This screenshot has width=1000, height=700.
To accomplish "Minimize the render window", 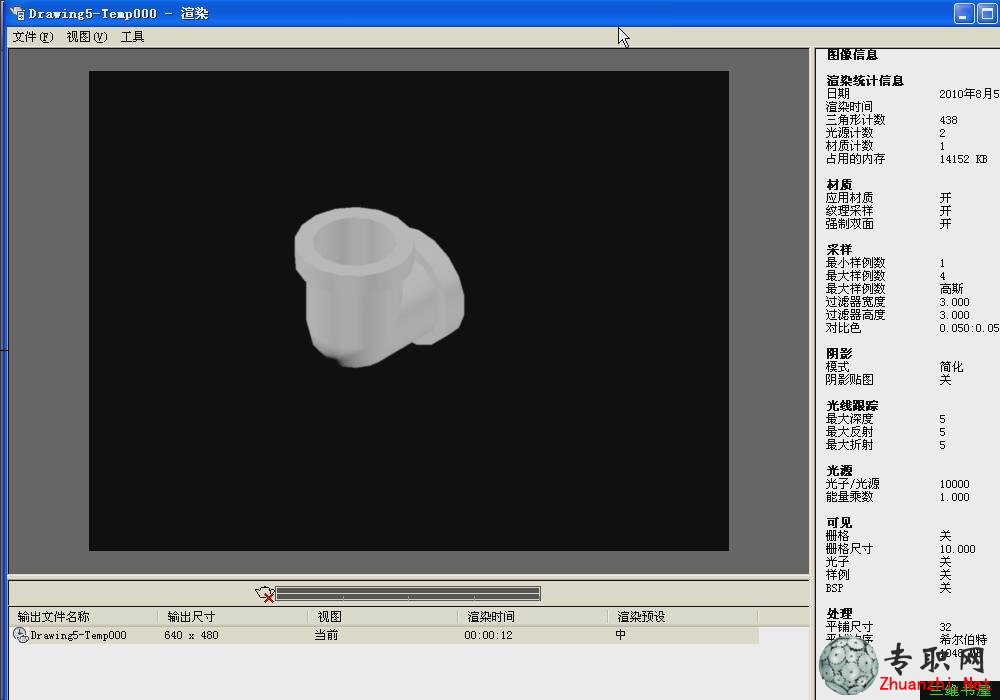I will pos(964,13).
